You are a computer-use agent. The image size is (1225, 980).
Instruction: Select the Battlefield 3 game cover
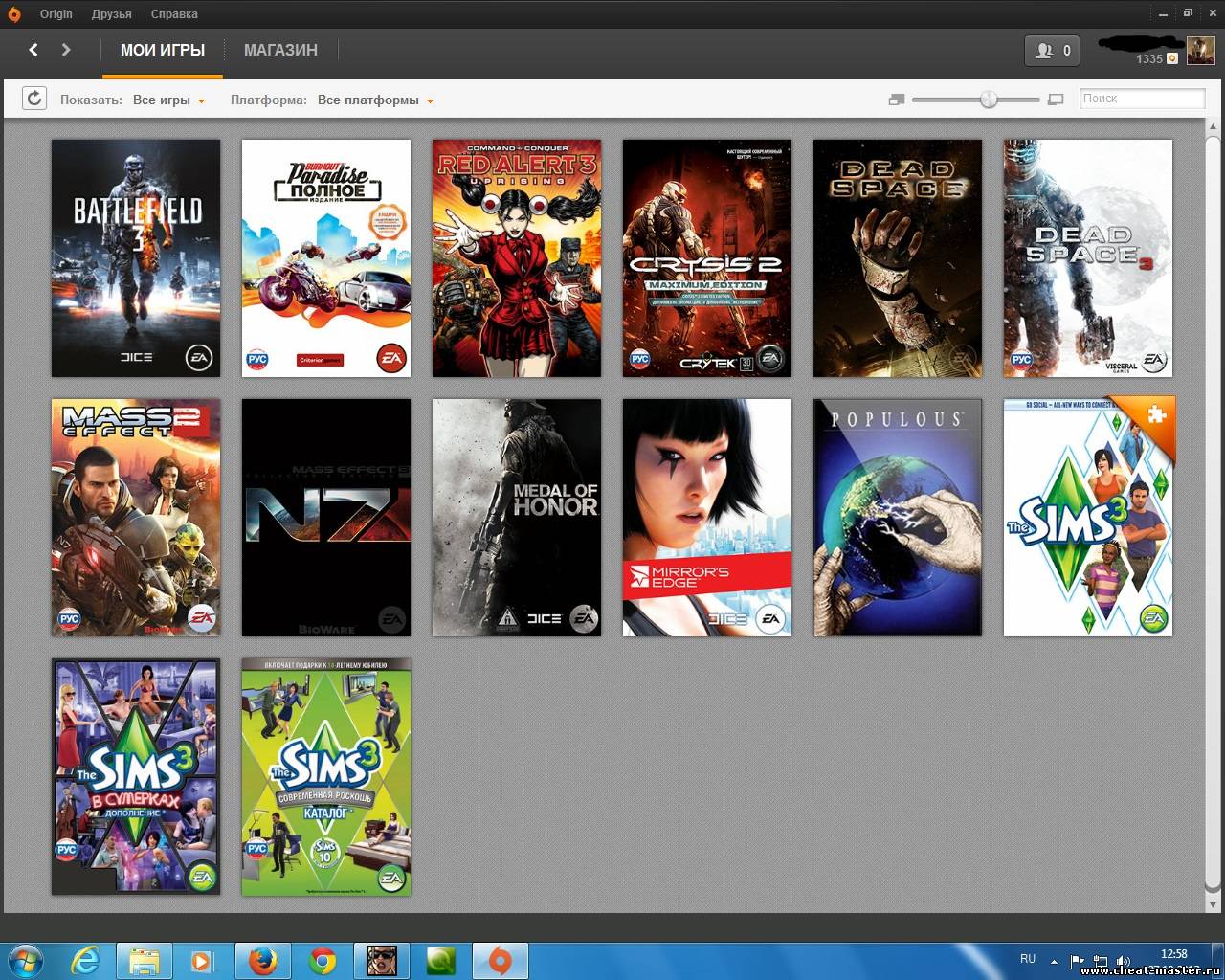[136, 258]
